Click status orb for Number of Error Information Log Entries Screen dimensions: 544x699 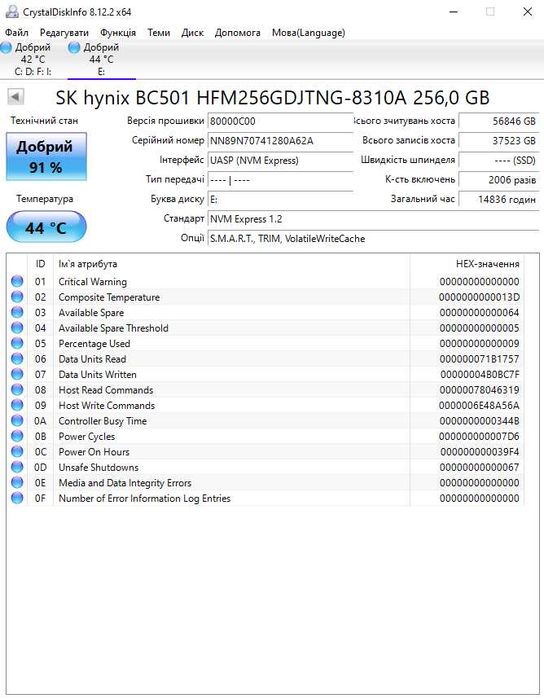pyautogui.click(x=17, y=498)
